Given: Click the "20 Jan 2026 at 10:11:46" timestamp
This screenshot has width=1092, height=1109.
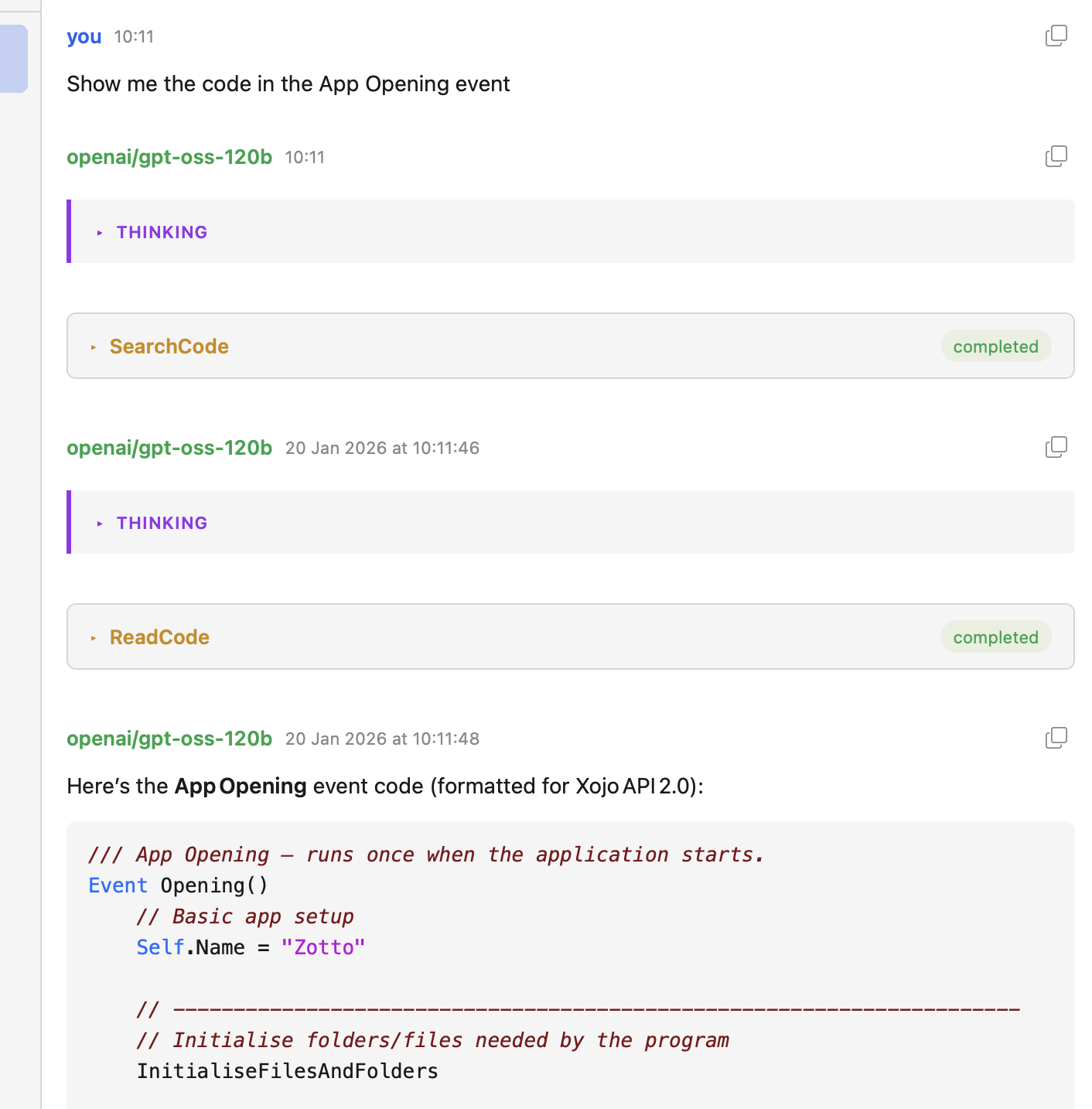Looking at the screenshot, I should point(382,448).
